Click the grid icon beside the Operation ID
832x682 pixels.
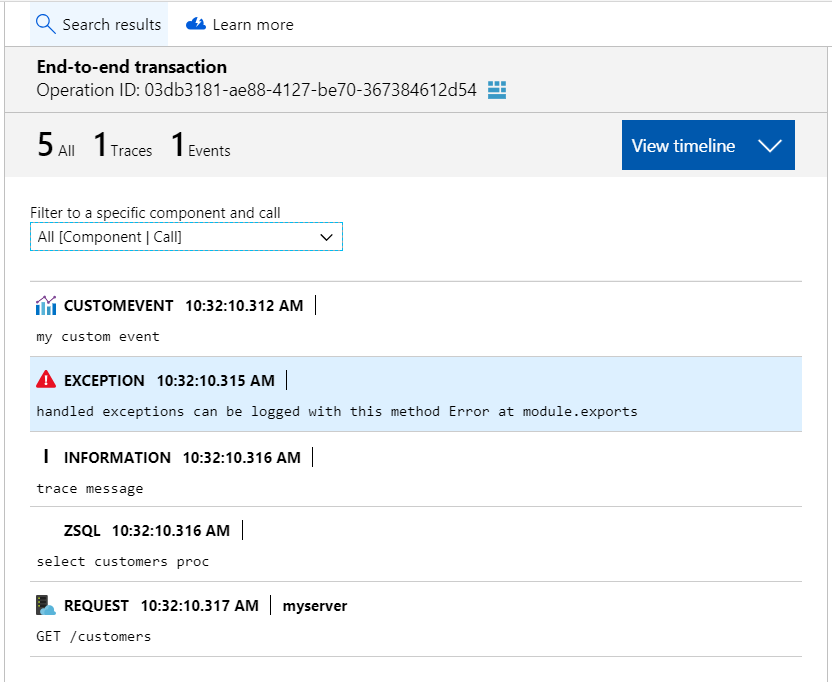point(498,89)
